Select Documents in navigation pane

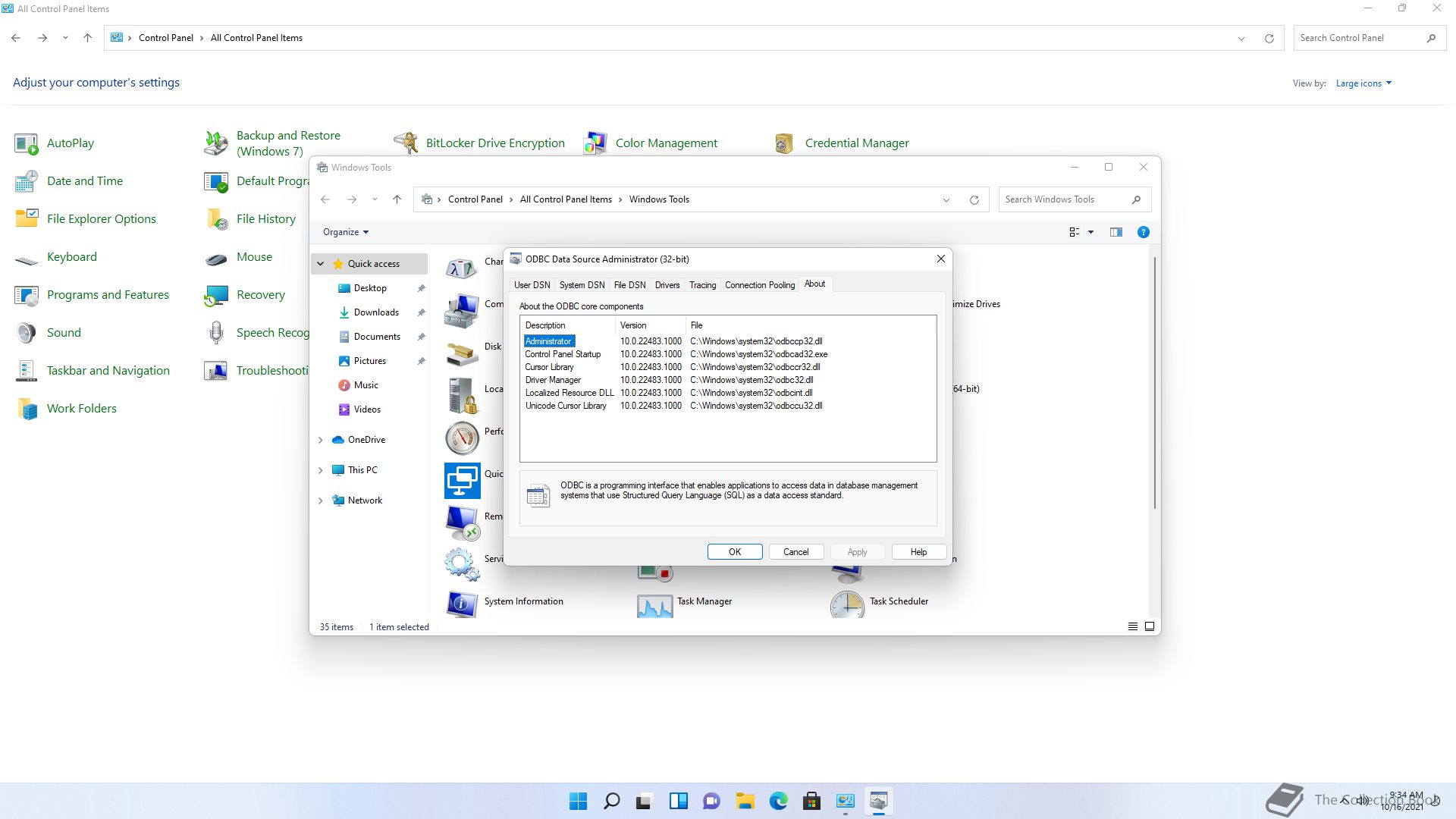pyautogui.click(x=377, y=337)
